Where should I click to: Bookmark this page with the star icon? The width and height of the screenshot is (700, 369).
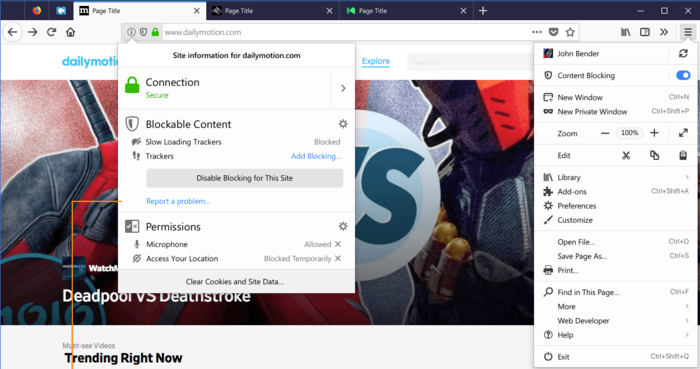click(570, 32)
